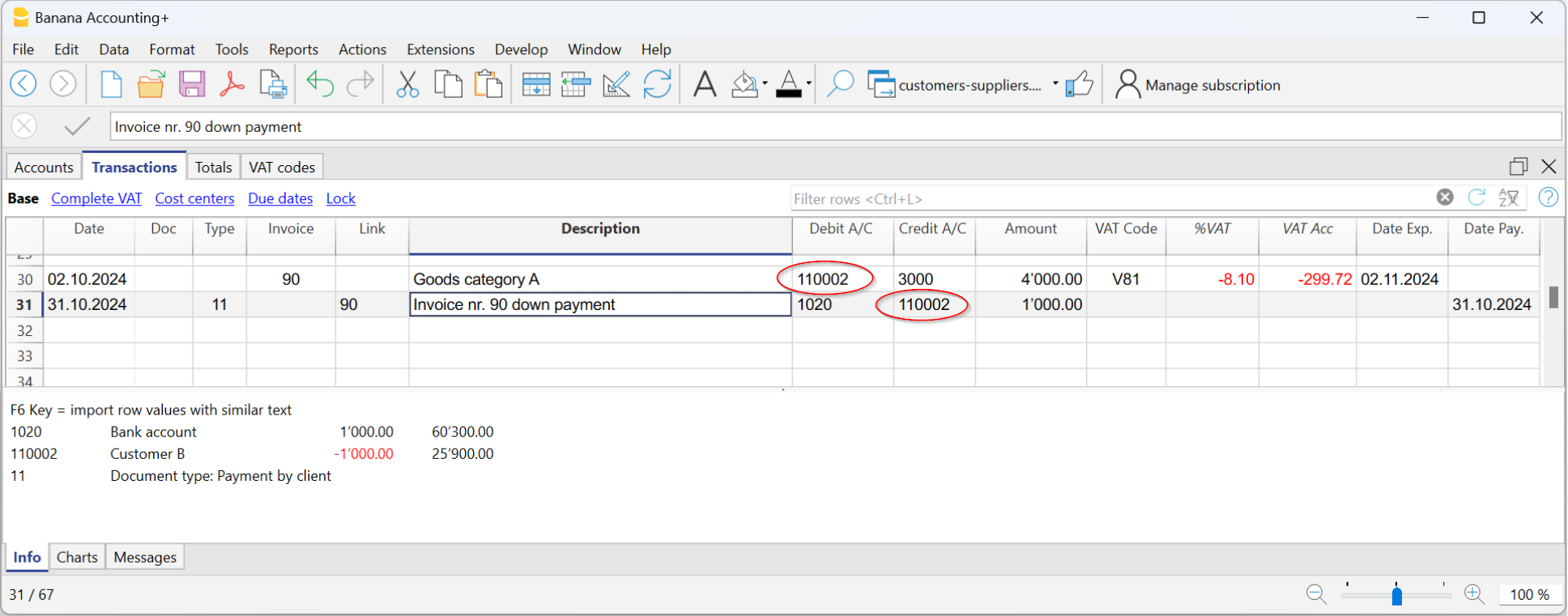Open the Find magnifier tool
Viewport: 1568px width, 616px height.
tap(840, 84)
